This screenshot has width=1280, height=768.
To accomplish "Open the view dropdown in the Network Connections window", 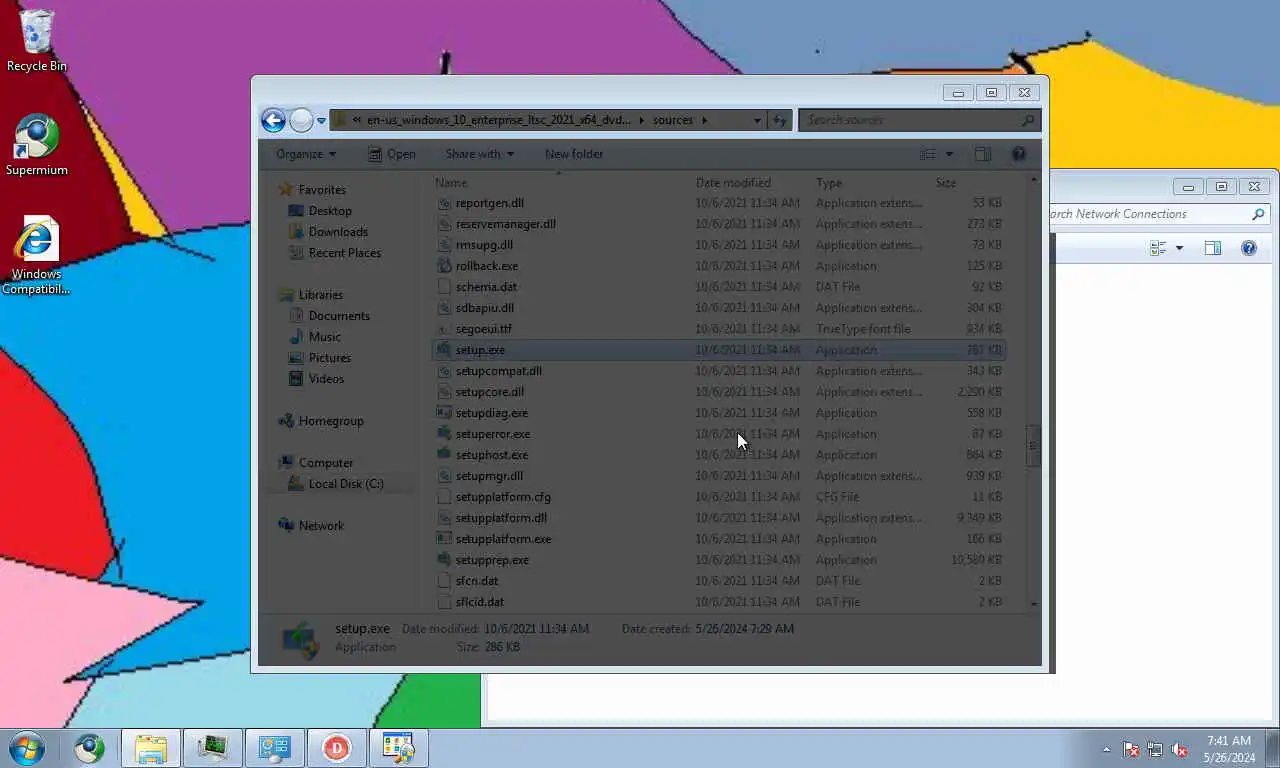I will (1179, 248).
